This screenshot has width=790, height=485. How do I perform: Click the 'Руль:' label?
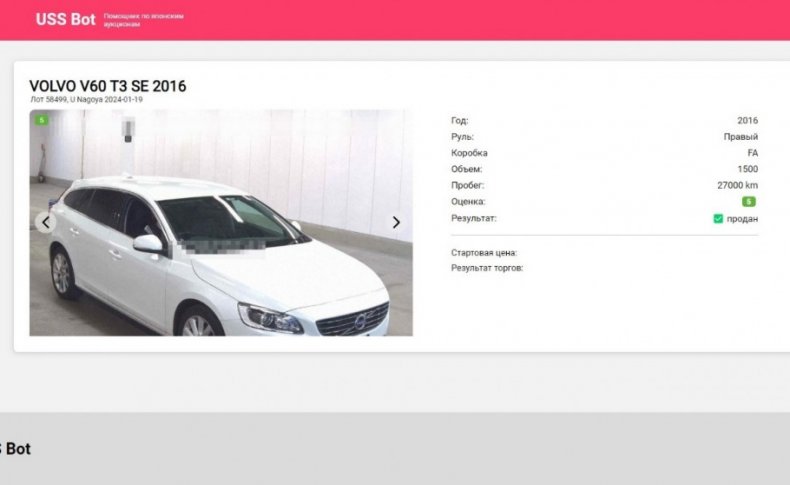tap(462, 136)
